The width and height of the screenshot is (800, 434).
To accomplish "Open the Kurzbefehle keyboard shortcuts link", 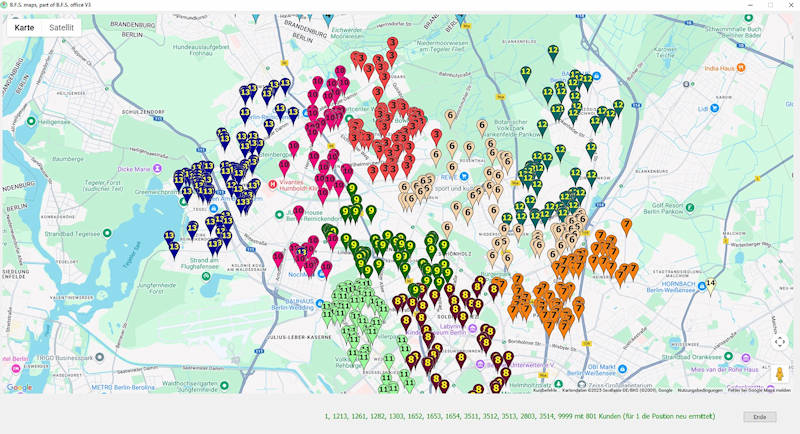I will 545,390.
